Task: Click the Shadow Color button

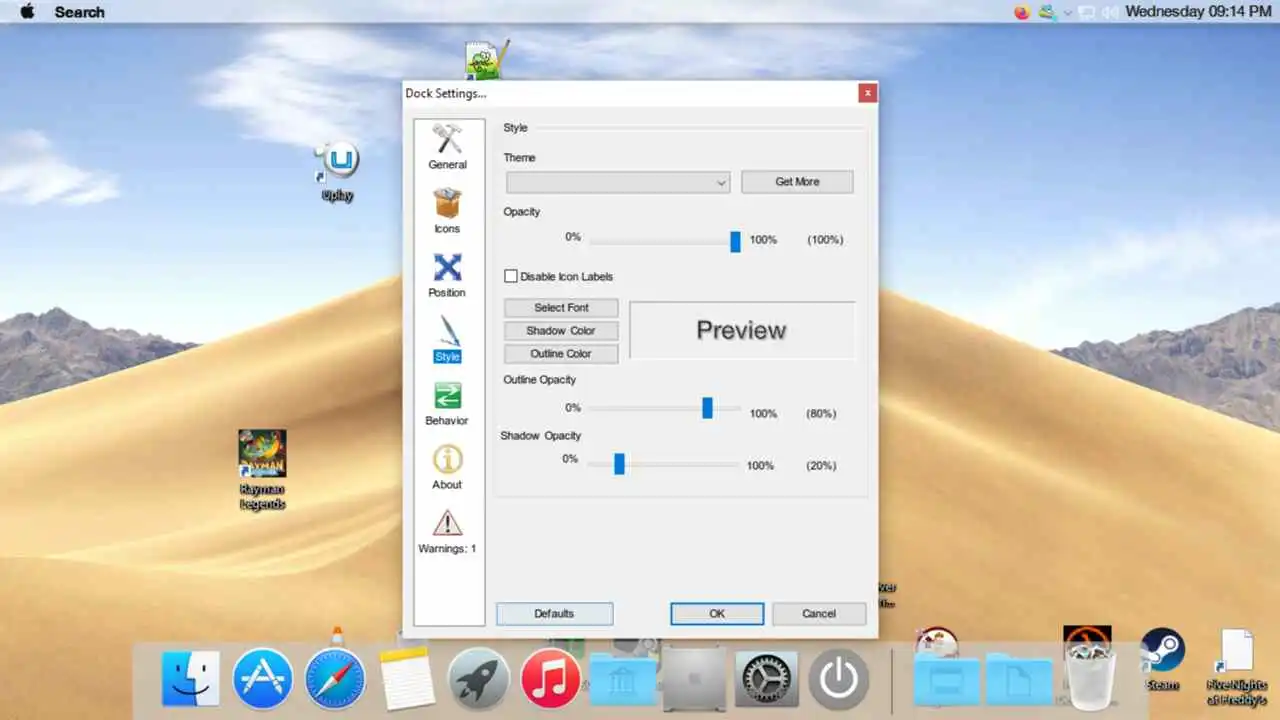Action: point(561,331)
